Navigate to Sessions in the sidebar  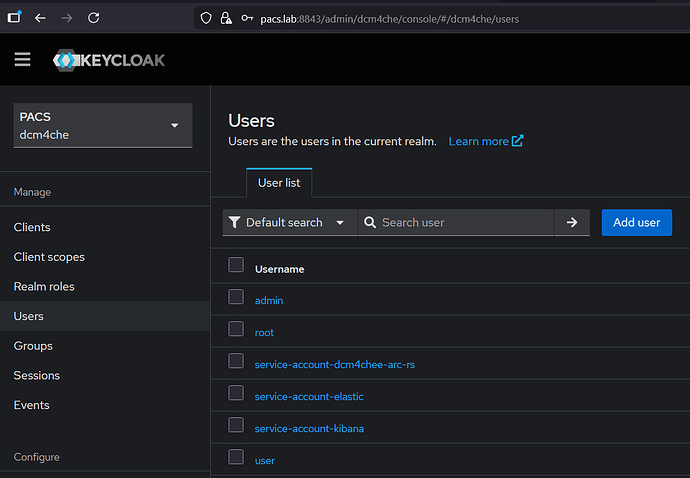click(37, 376)
